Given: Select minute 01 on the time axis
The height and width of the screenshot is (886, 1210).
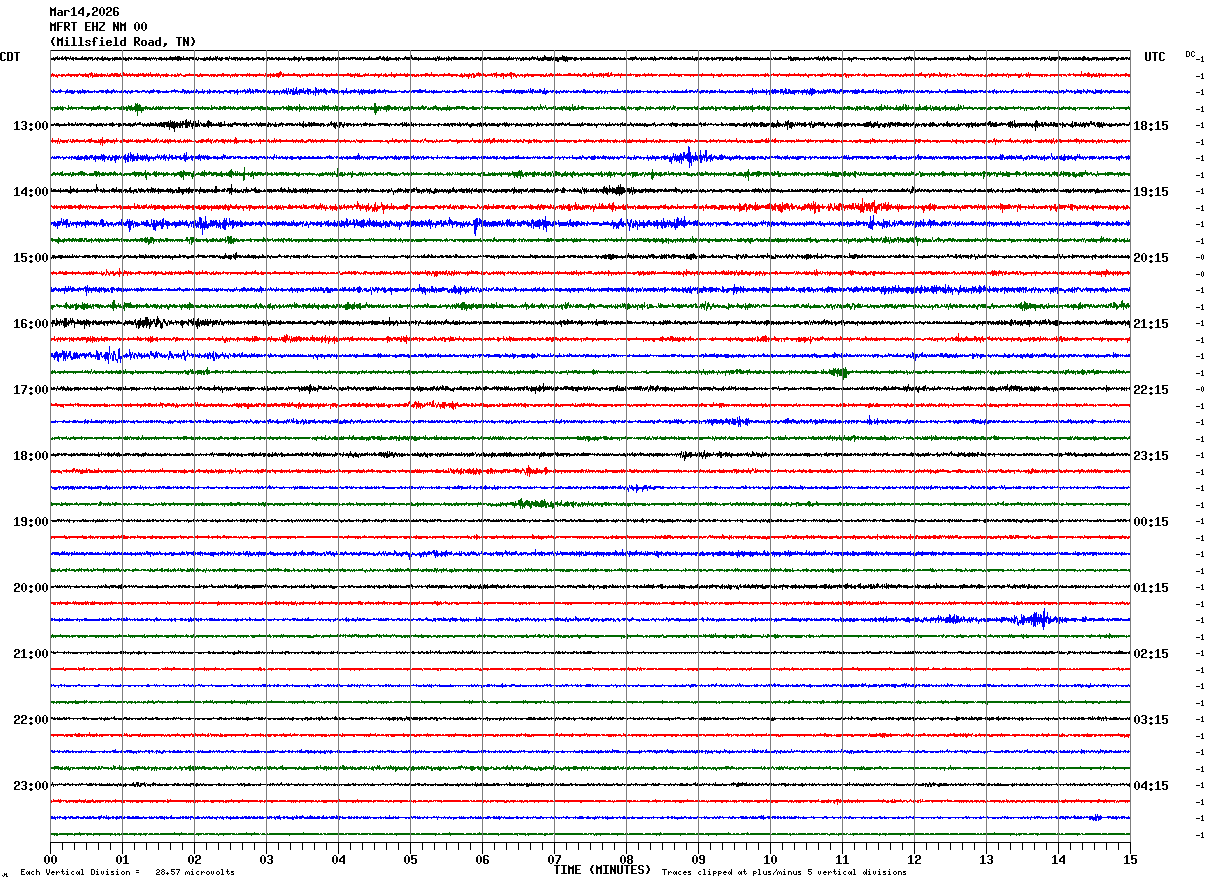Looking at the screenshot, I should (x=122, y=860).
